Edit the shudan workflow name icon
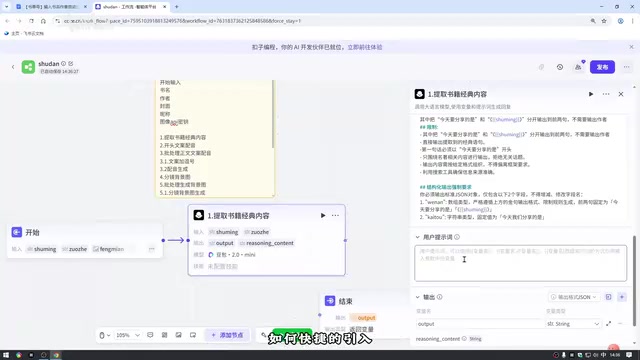Image resolution: width=640 pixels, height=360 pixels. pyautogui.click(x=71, y=64)
